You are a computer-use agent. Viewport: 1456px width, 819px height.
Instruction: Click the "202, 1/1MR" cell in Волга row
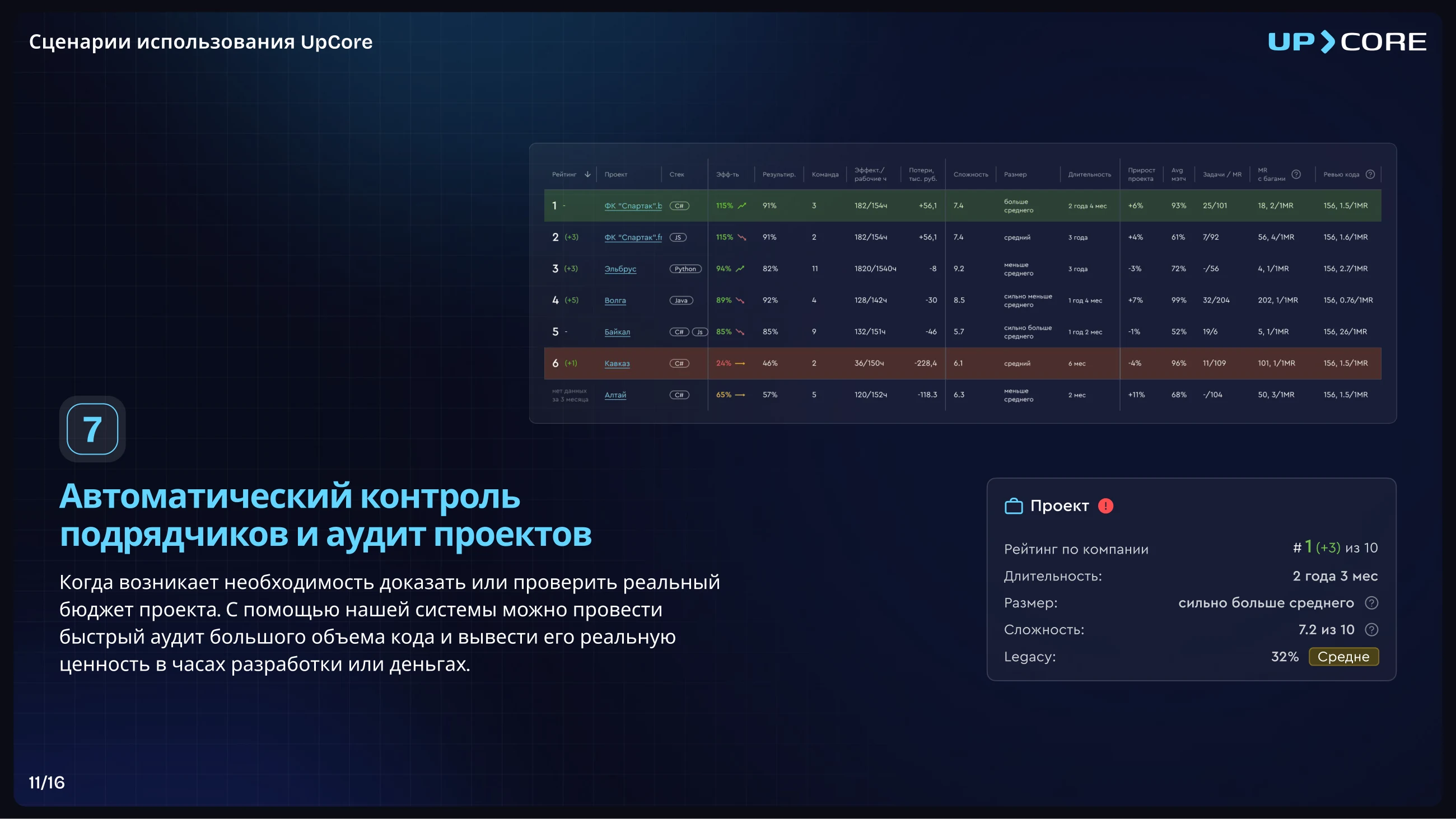click(1277, 300)
